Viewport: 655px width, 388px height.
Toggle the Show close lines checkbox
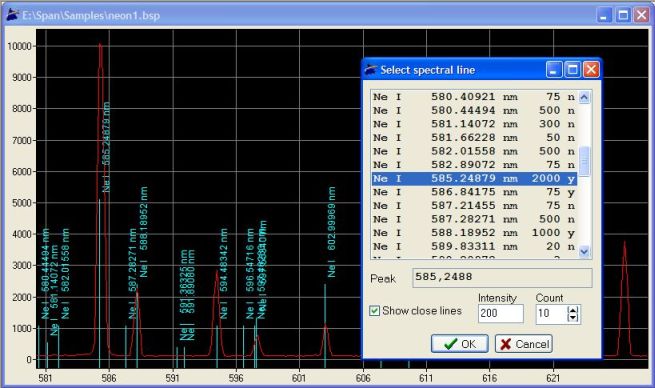374,311
